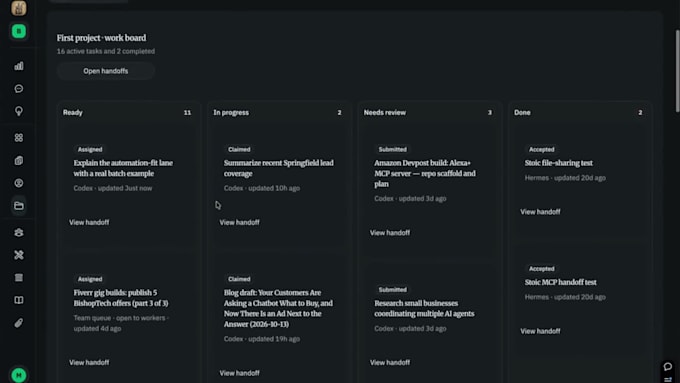Click Assigned badge on Fiverr gig card
Viewport: 680px width, 383px height.
(x=90, y=279)
